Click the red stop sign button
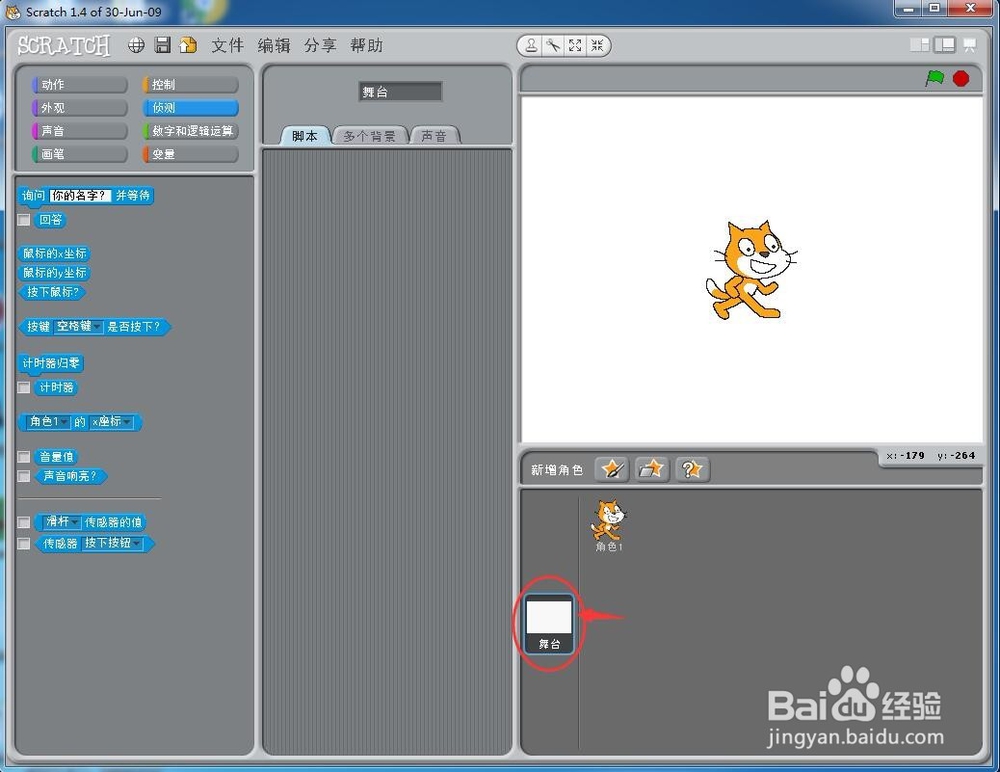The width and height of the screenshot is (1000, 772). (961, 78)
